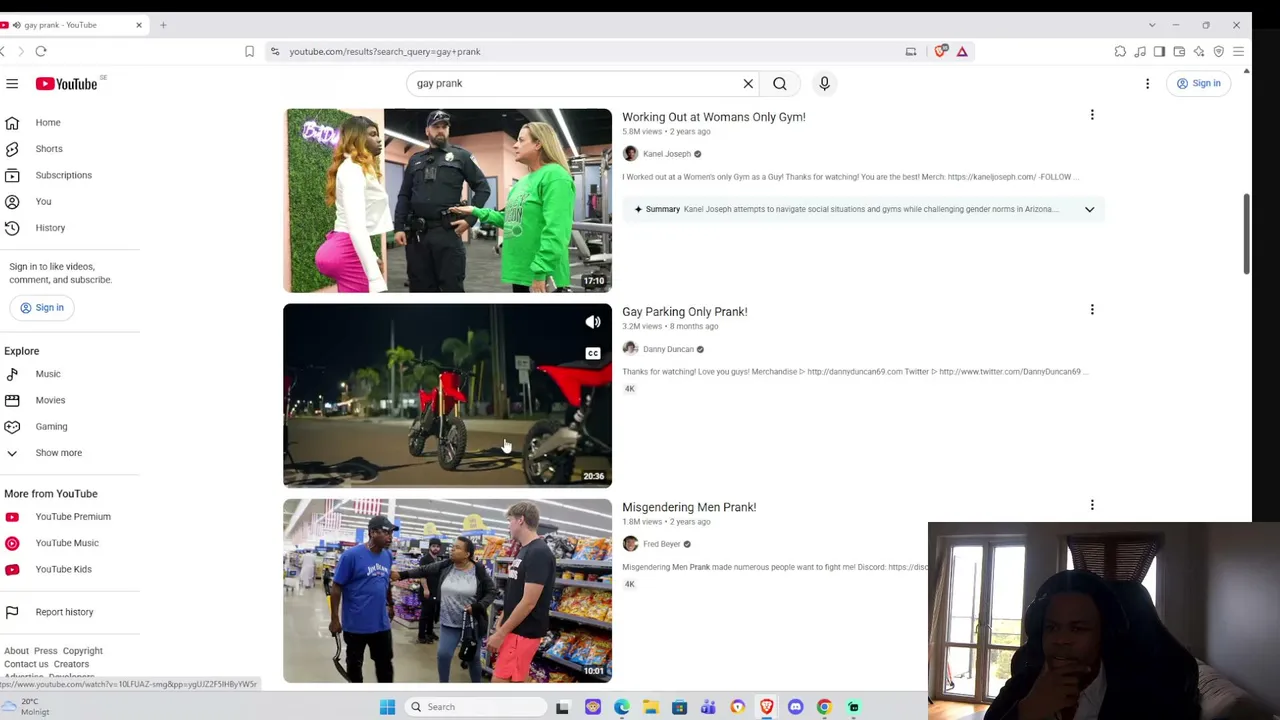
Task: Expand the AI Summary for Kanel Joseph video
Action: [x=1089, y=209]
